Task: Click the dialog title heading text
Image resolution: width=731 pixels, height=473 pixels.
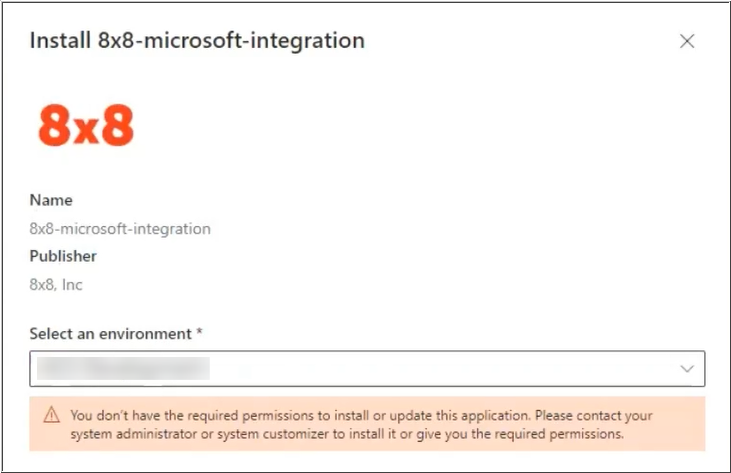Action: pyautogui.click(x=197, y=41)
